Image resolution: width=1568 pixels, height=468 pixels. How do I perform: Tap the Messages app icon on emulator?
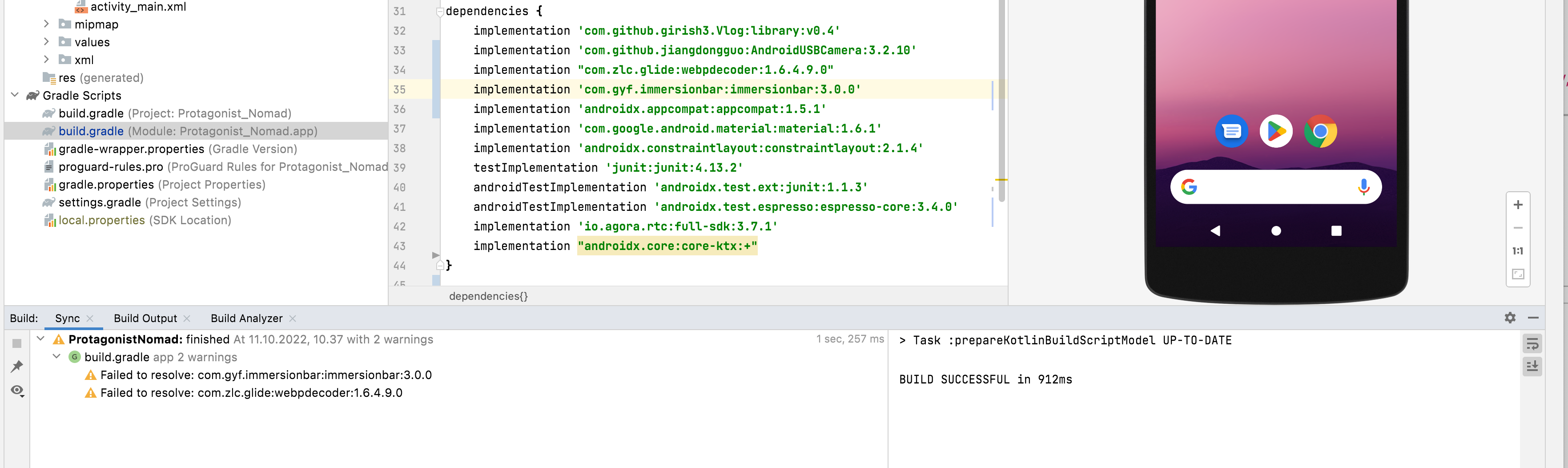1231,131
